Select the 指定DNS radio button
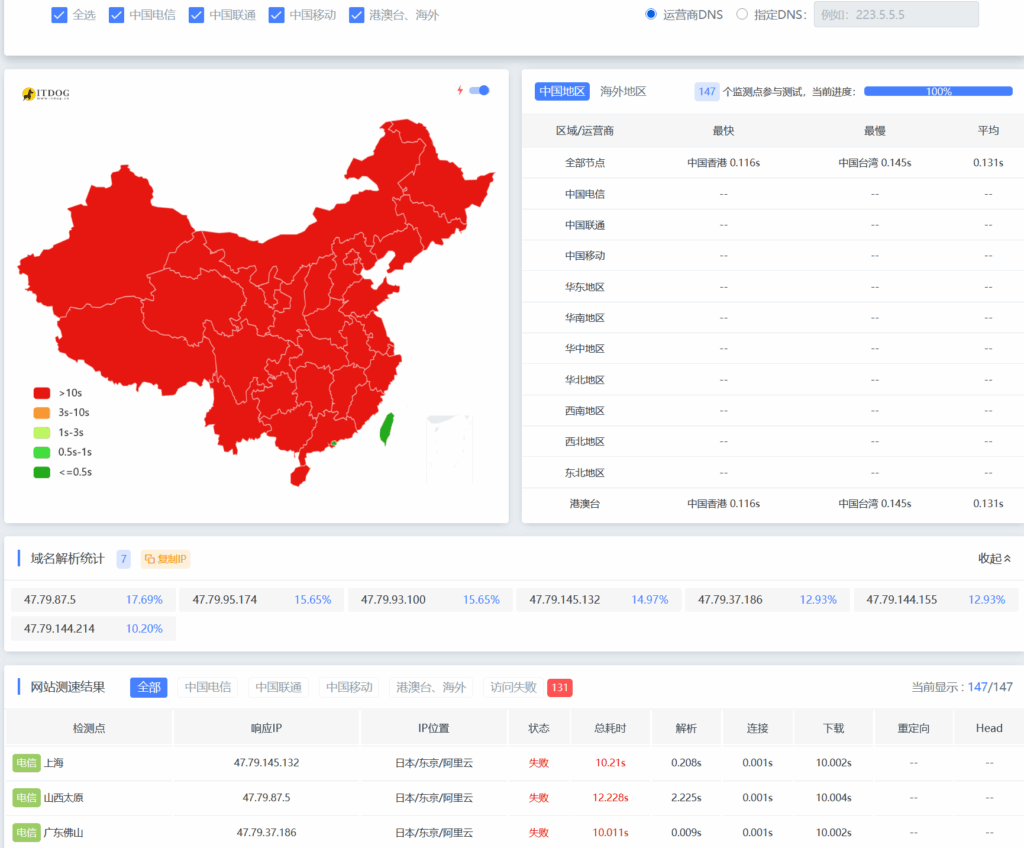Screen dimensions: 1024x848 pos(742,15)
